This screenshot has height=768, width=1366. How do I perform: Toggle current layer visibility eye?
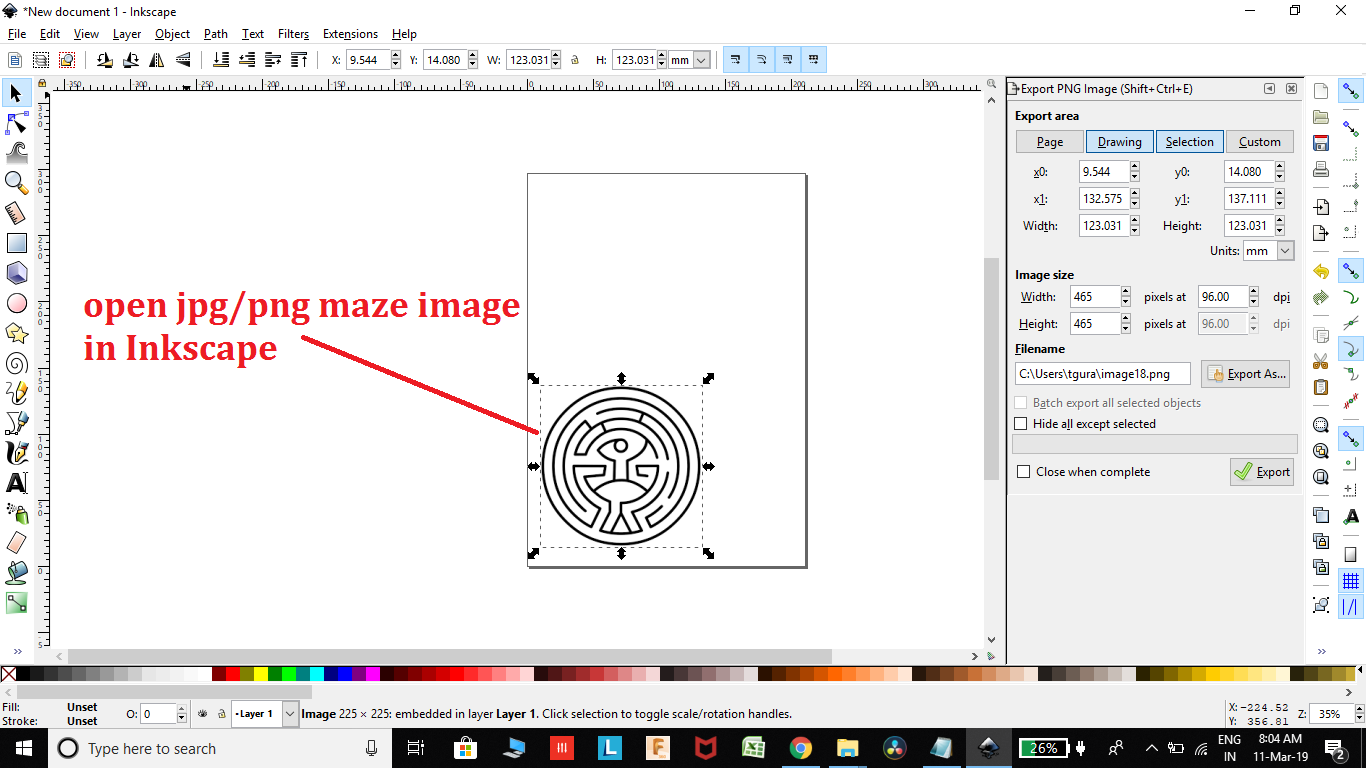pyautogui.click(x=203, y=714)
